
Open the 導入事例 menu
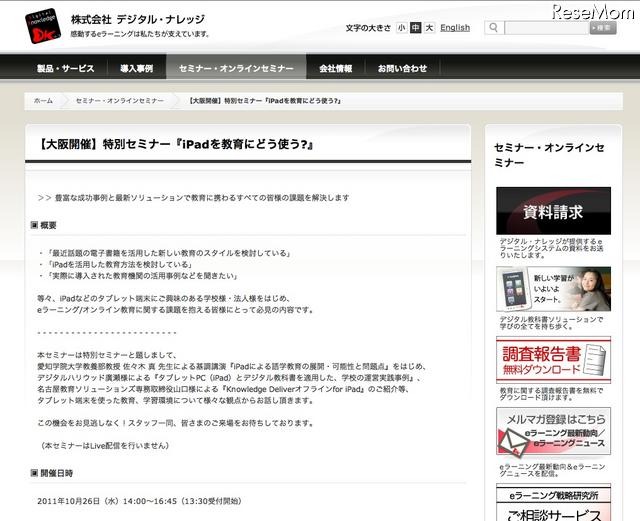click(x=136, y=68)
